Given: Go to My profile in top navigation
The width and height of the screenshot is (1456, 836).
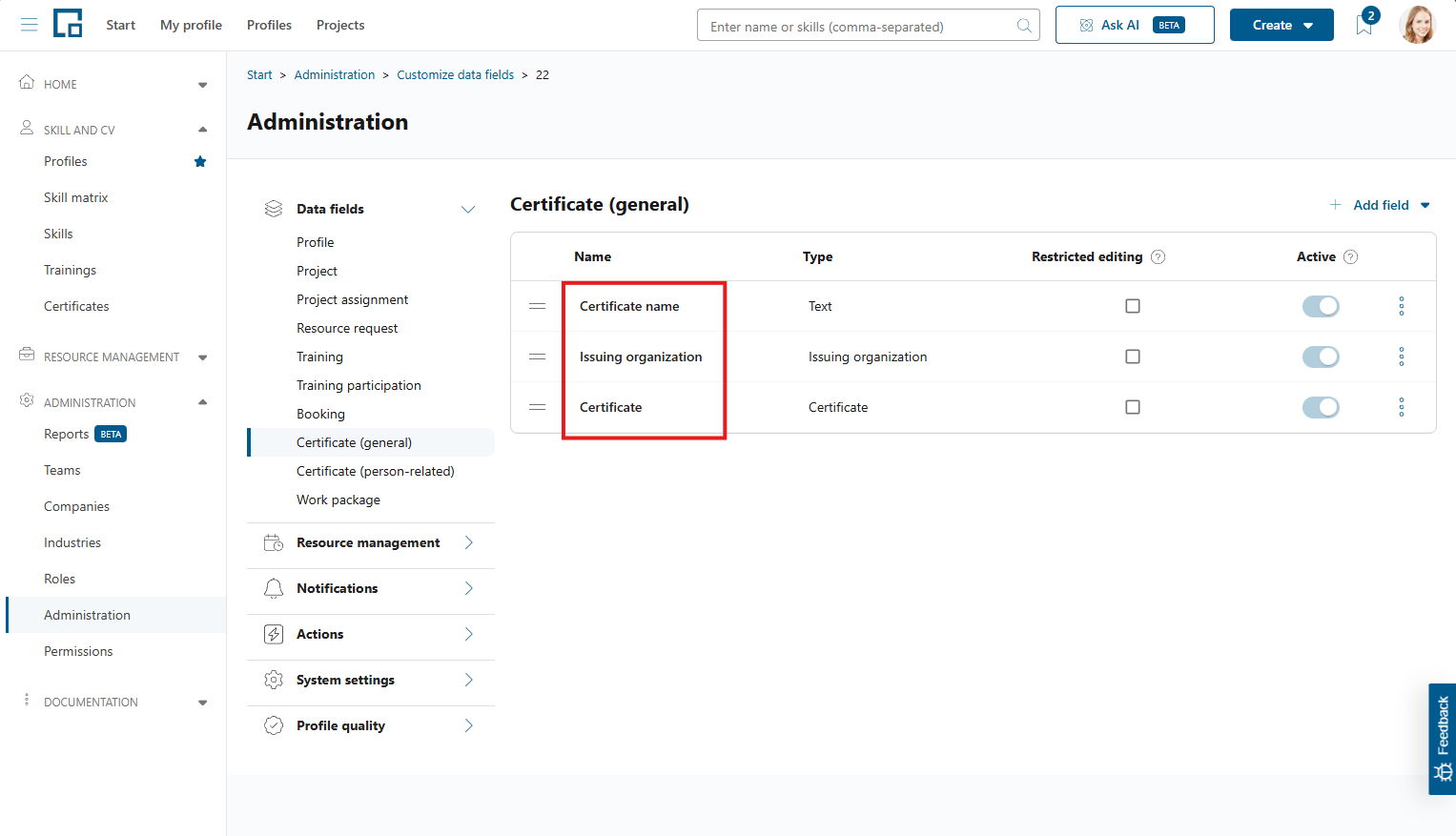Looking at the screenshot, I should coord(191,25).
